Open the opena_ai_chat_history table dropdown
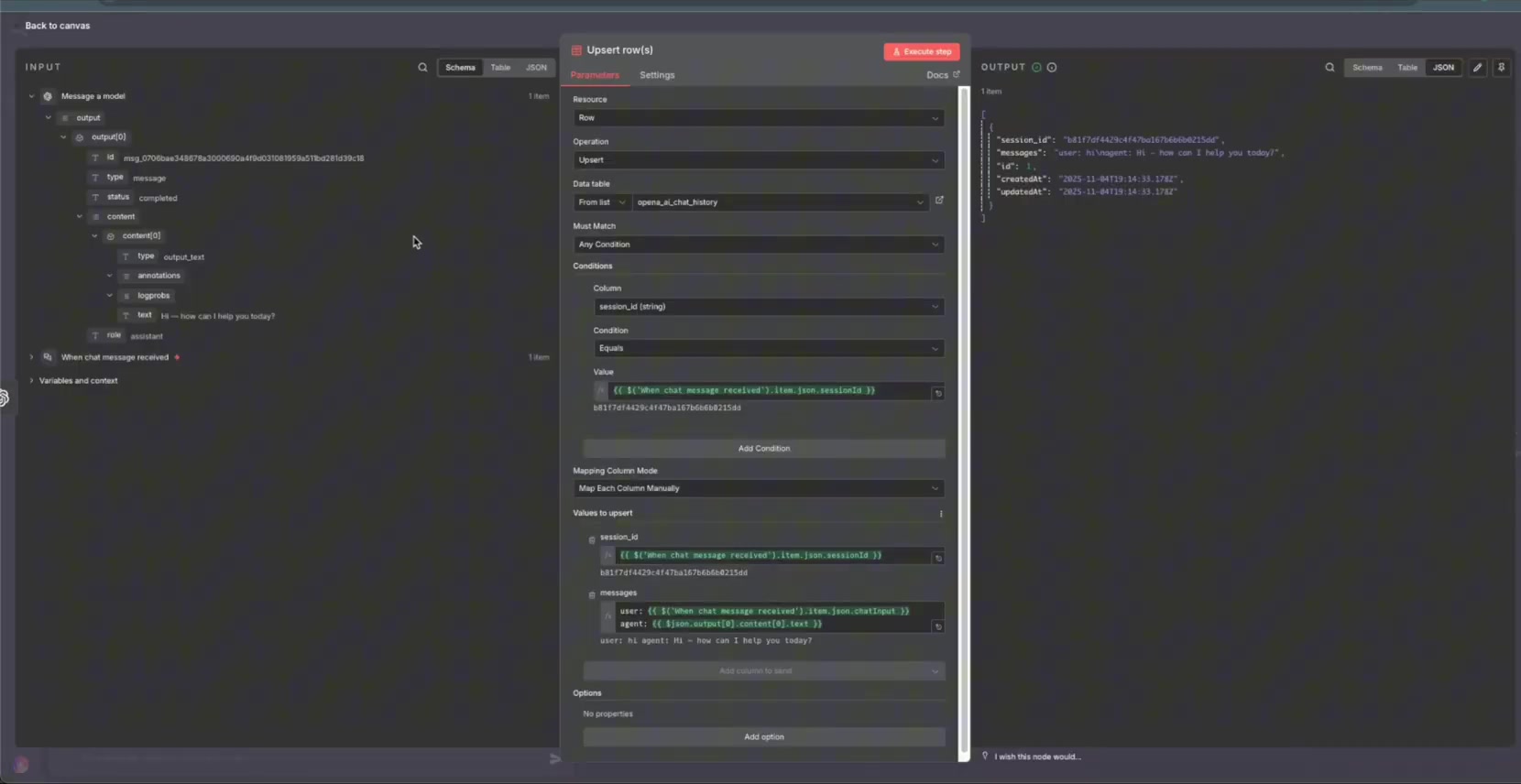Image resolution: width=1521 pixels, height=784 pixels. pos(780,202)
